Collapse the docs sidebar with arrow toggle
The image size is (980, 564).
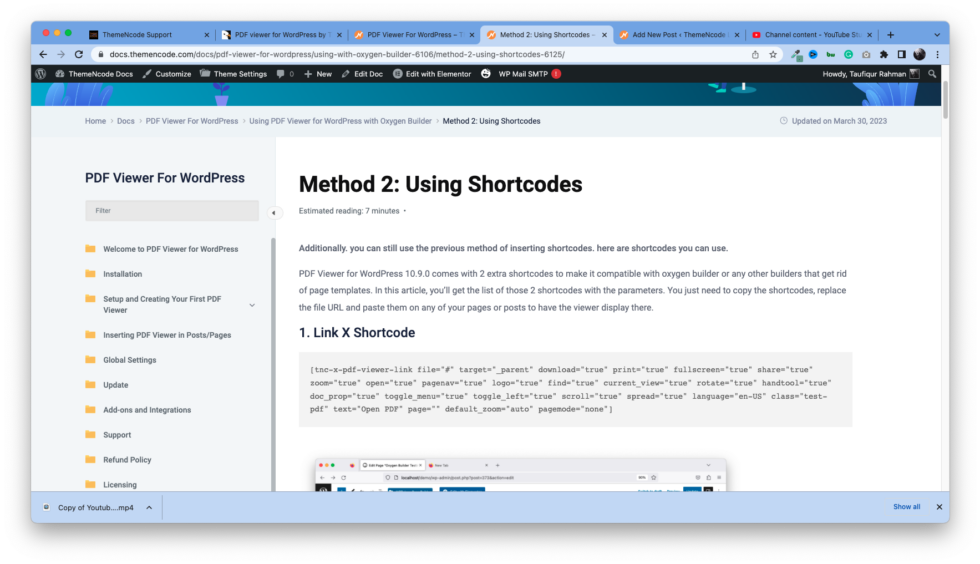274,213
